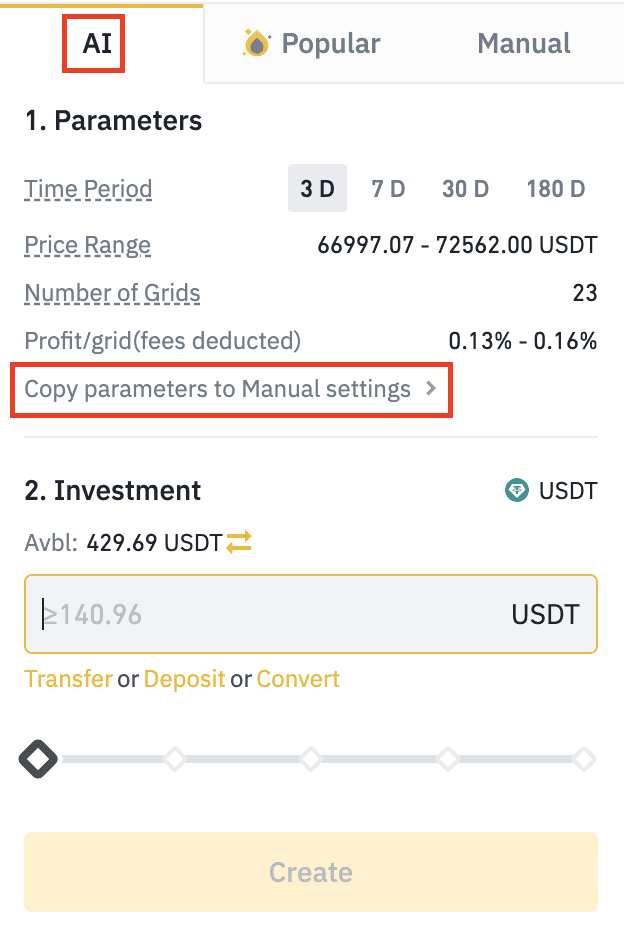624x940 pixels.
Task: Copy parameters to Manual settings
Action: click(x=218, y=389)
